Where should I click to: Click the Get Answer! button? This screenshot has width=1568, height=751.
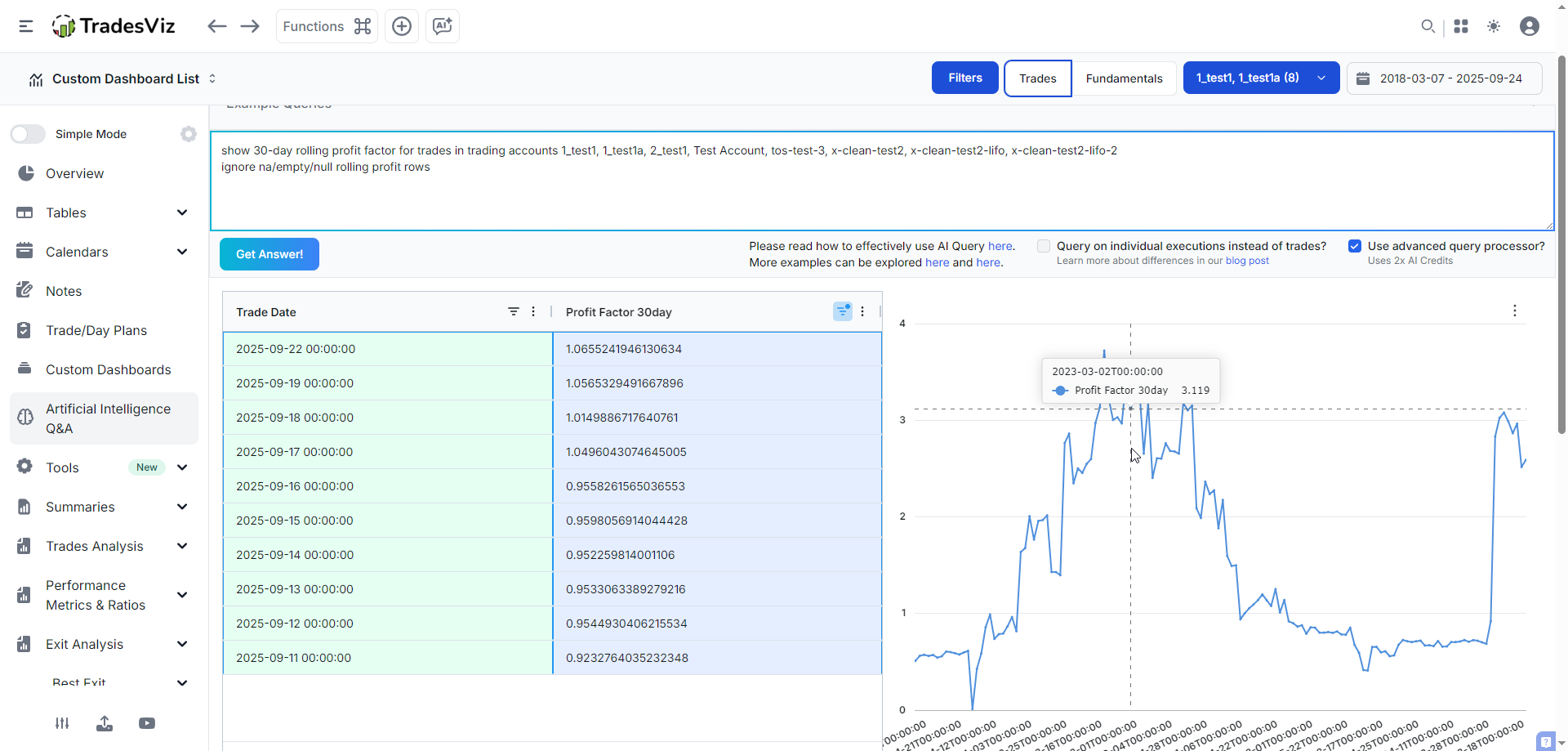tap(269, 254)
